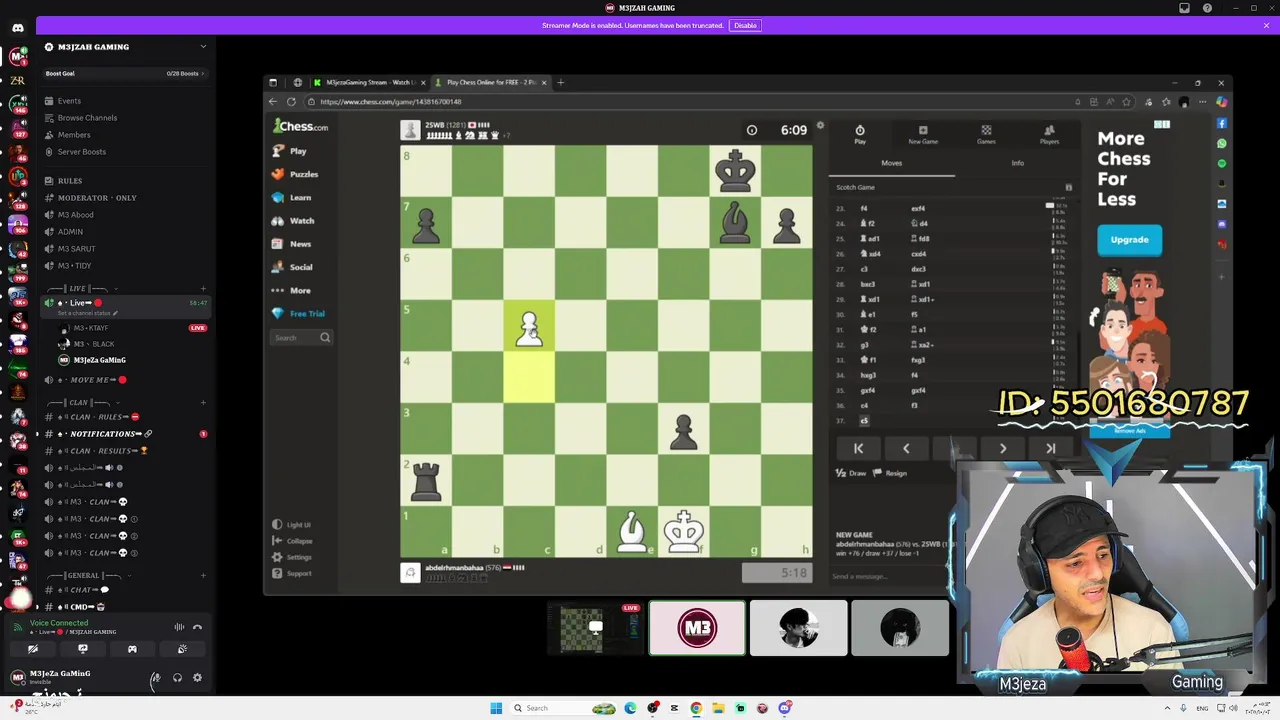
Task: Resign the chess game
Action: pos(890,473)
